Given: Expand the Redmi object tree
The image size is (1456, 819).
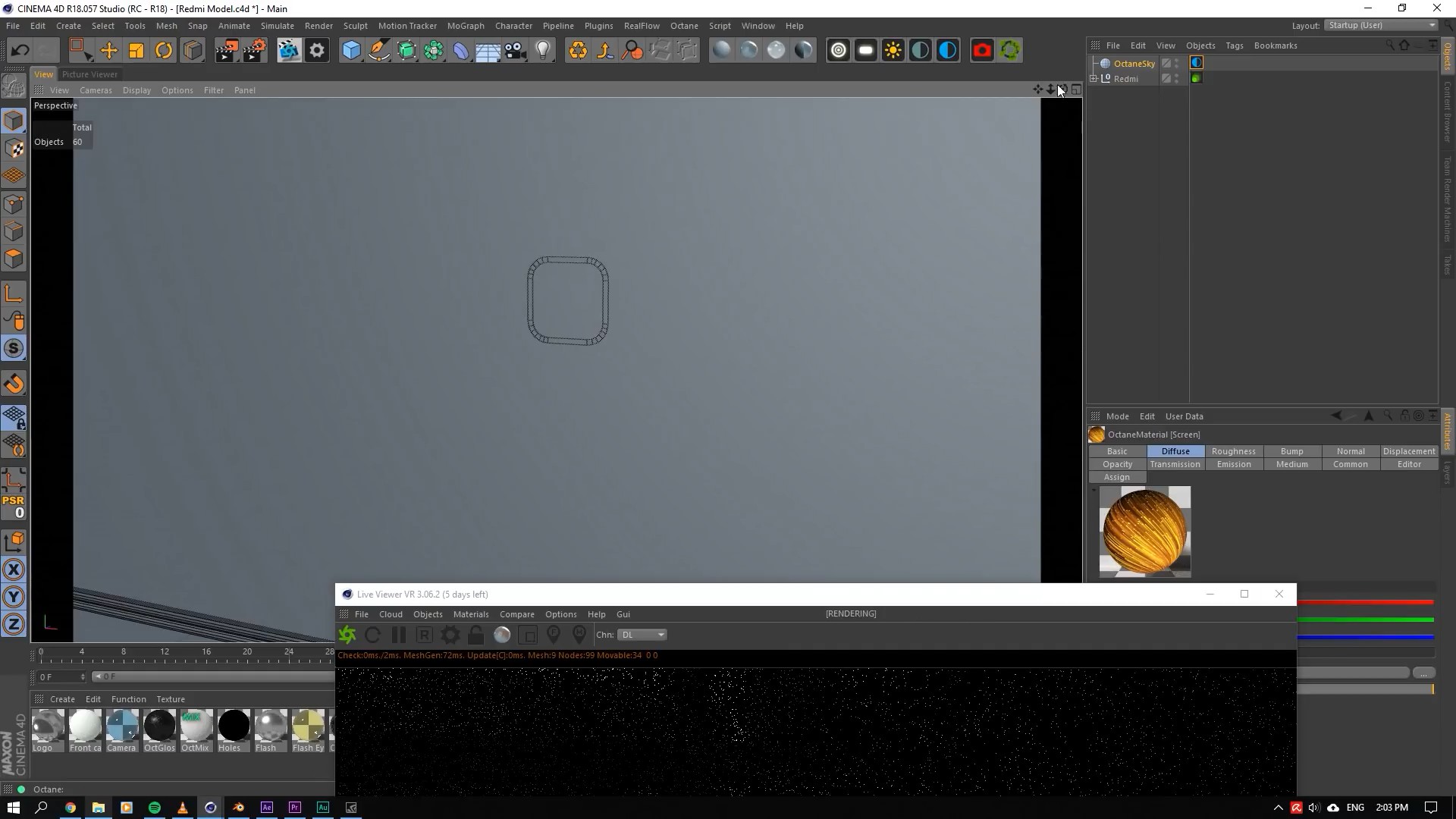Looking at the screenshot, I should pos(1094,79).
